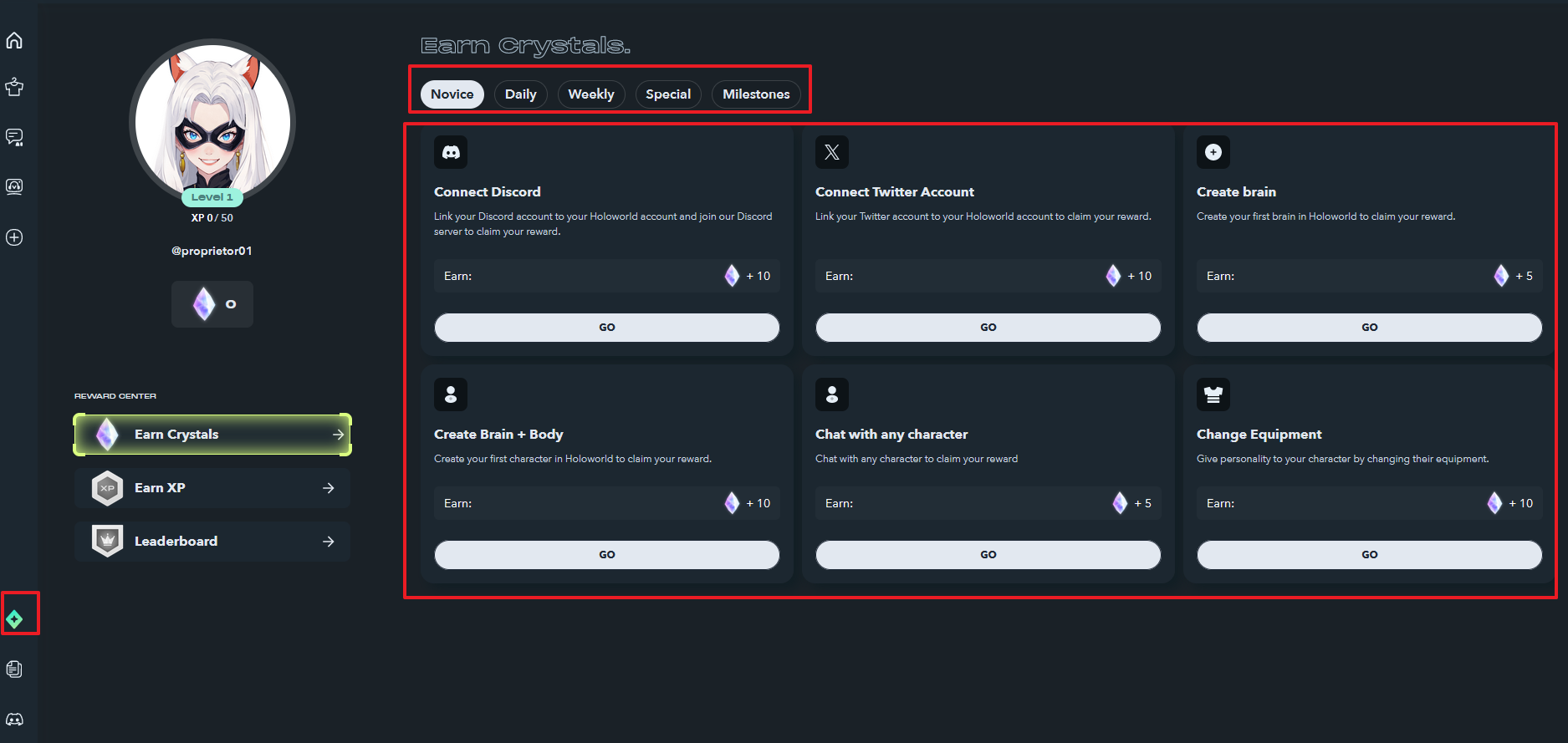Click the person icon on Create Brain + Body card
The width and height of the screenshot is (1568, 743).
451,394
